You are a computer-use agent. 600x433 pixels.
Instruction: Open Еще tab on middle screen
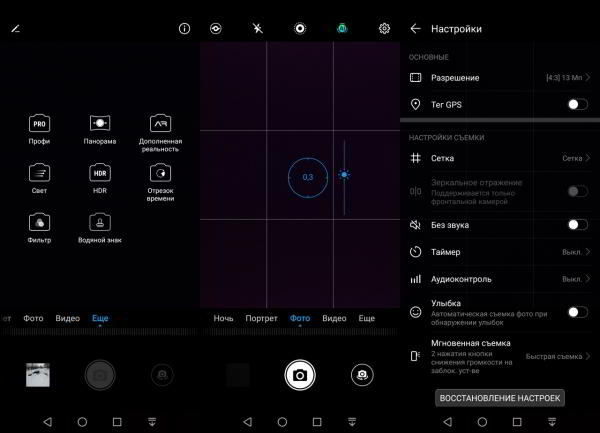tap(367, 318)
